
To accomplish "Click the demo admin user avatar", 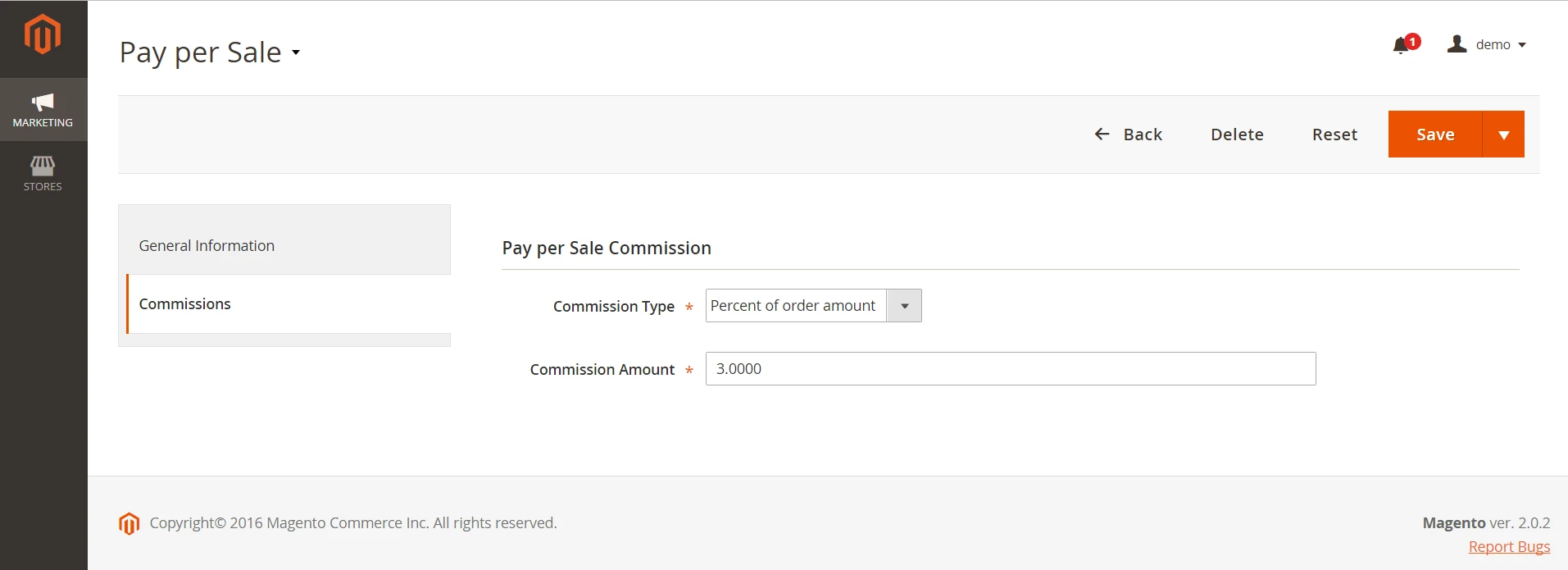I will coord(1456,43).
